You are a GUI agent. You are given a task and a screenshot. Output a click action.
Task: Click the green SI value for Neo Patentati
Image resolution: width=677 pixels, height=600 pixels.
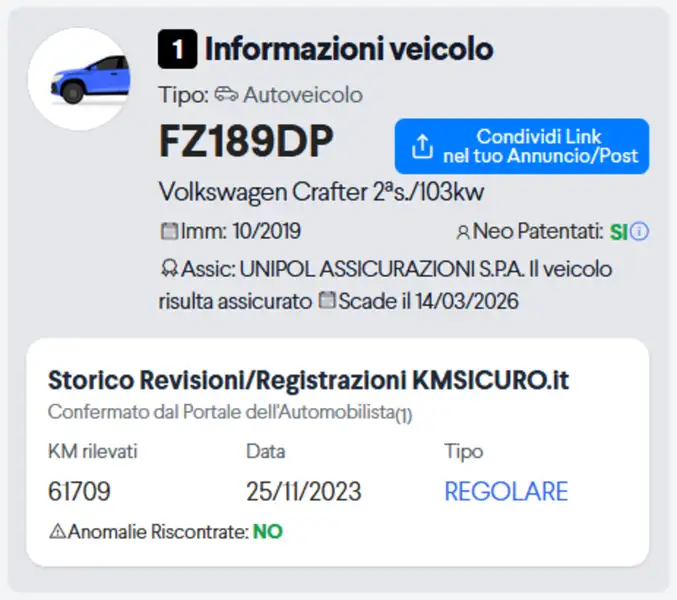(618, 232)
